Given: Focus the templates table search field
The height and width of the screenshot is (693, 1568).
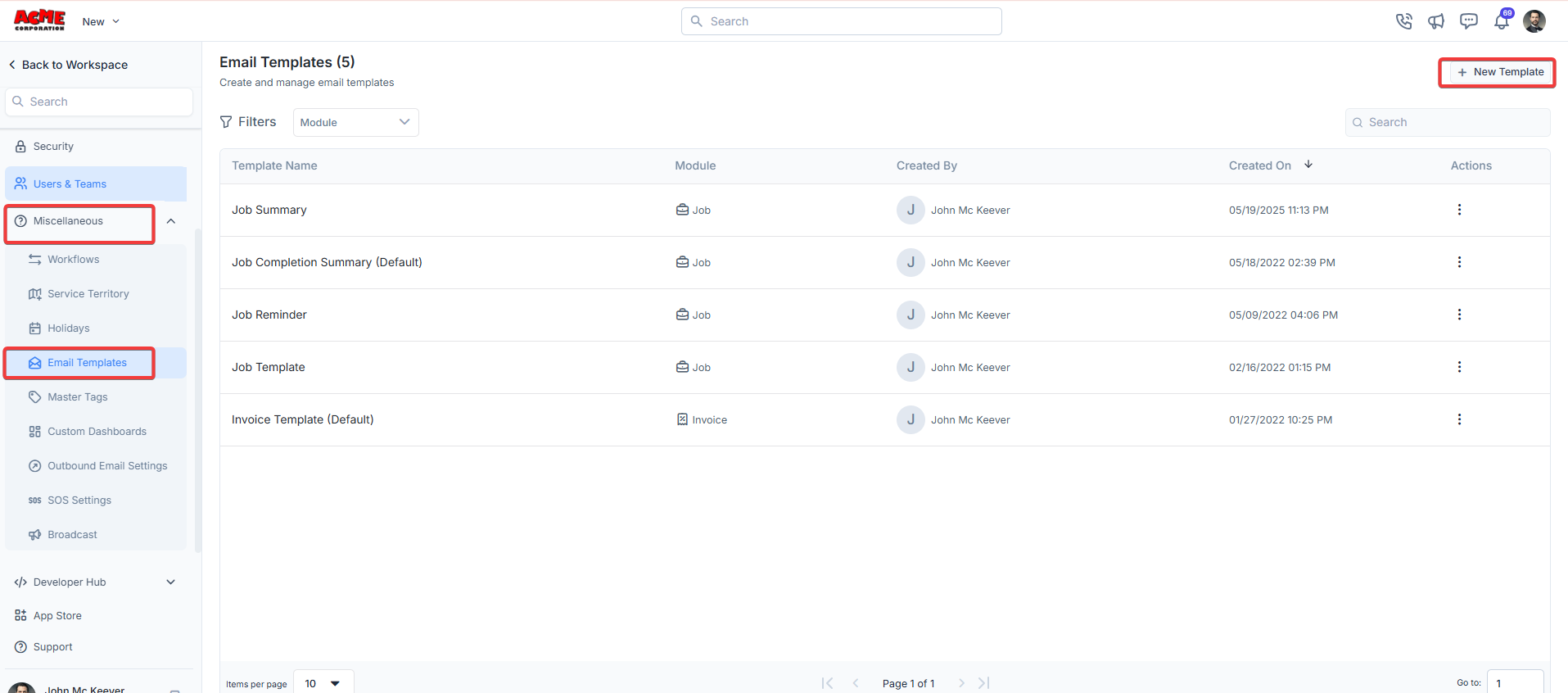Looking at the screenshot, I should pos(1447,122).
